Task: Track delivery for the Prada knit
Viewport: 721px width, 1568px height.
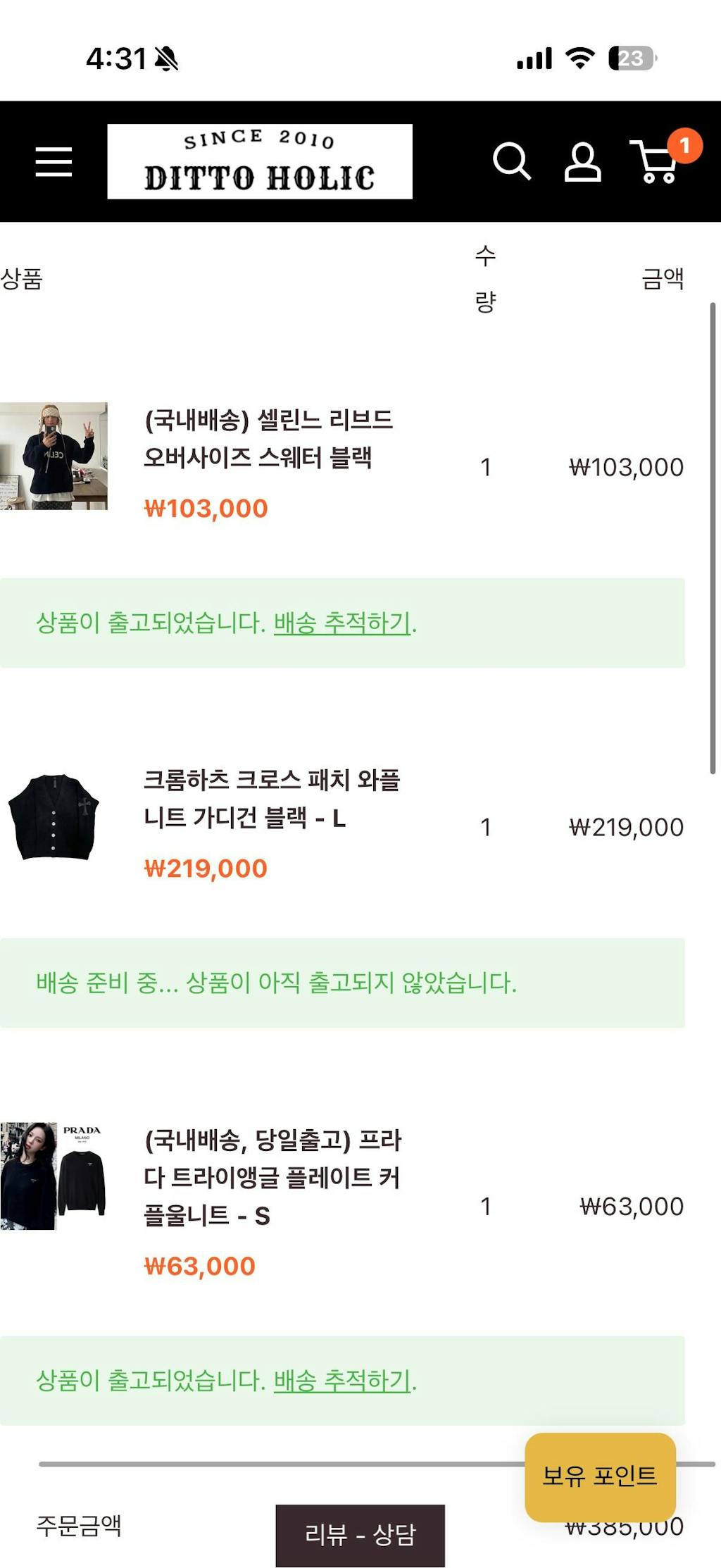Action: [x=341, y=1380]
